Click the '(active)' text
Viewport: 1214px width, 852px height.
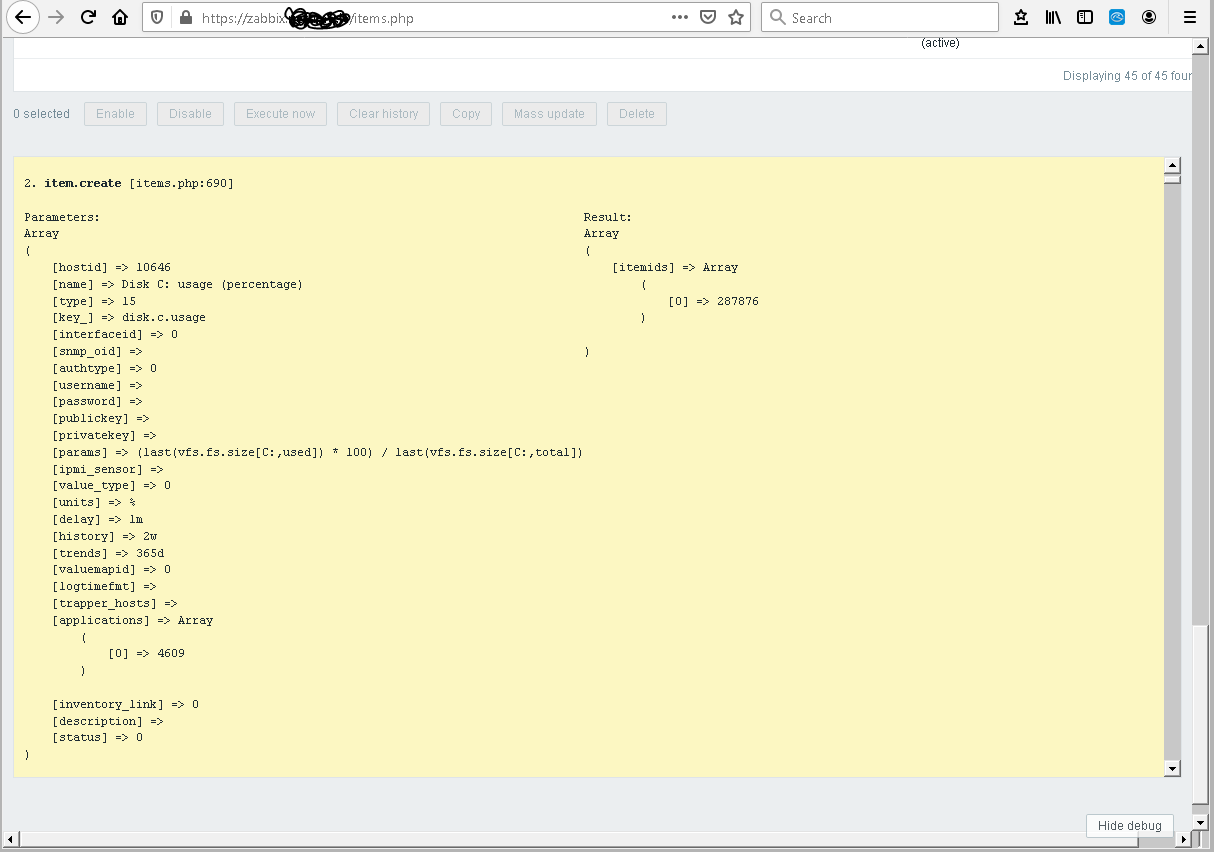click(940, 43)
